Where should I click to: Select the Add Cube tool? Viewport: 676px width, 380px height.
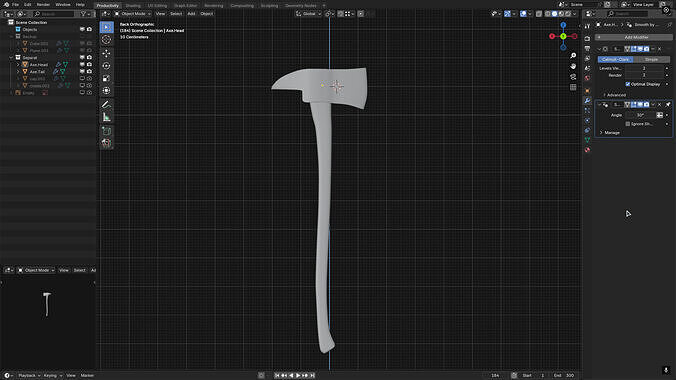point(106,131)
